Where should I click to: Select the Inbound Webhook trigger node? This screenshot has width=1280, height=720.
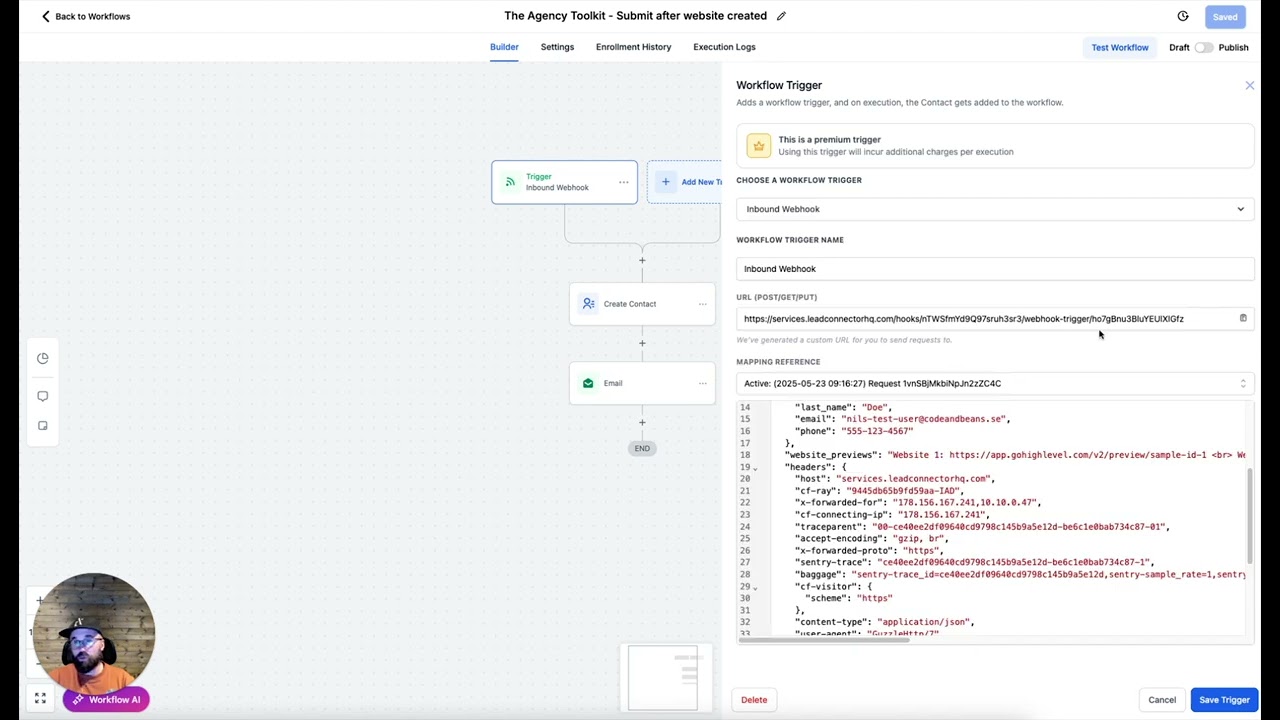[564, 182]
